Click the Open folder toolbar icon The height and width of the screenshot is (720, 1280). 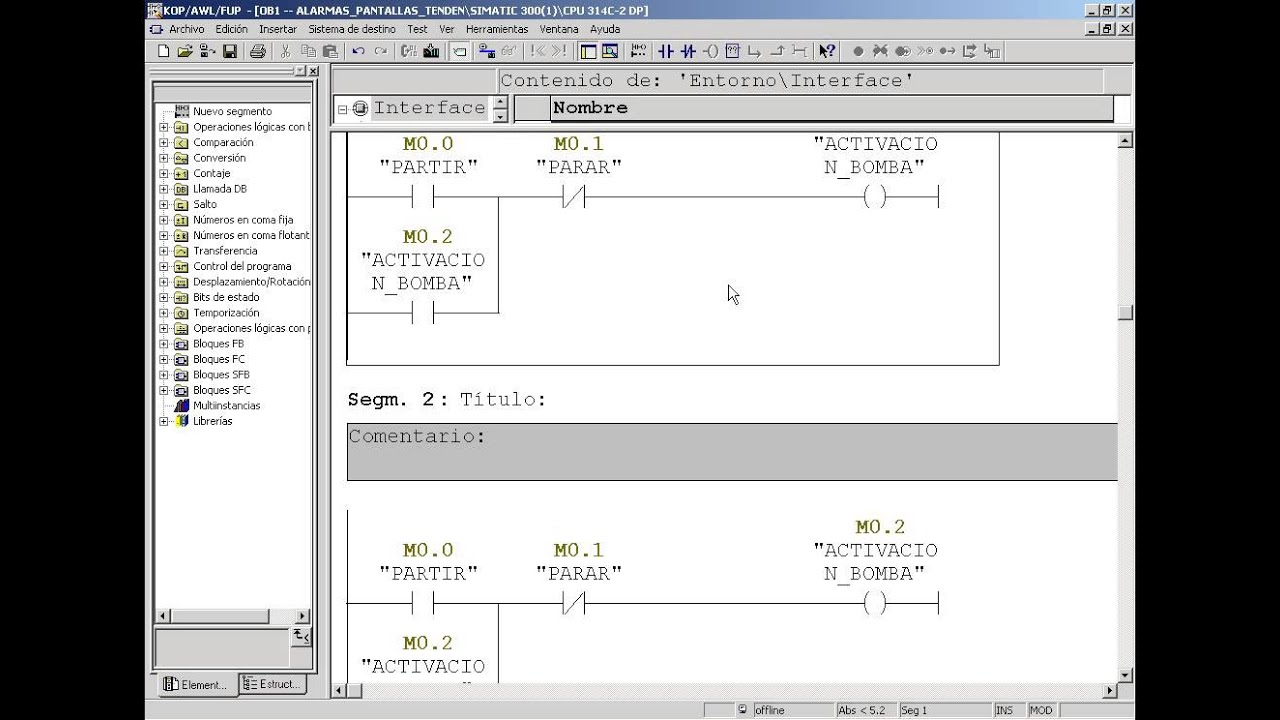184,51
